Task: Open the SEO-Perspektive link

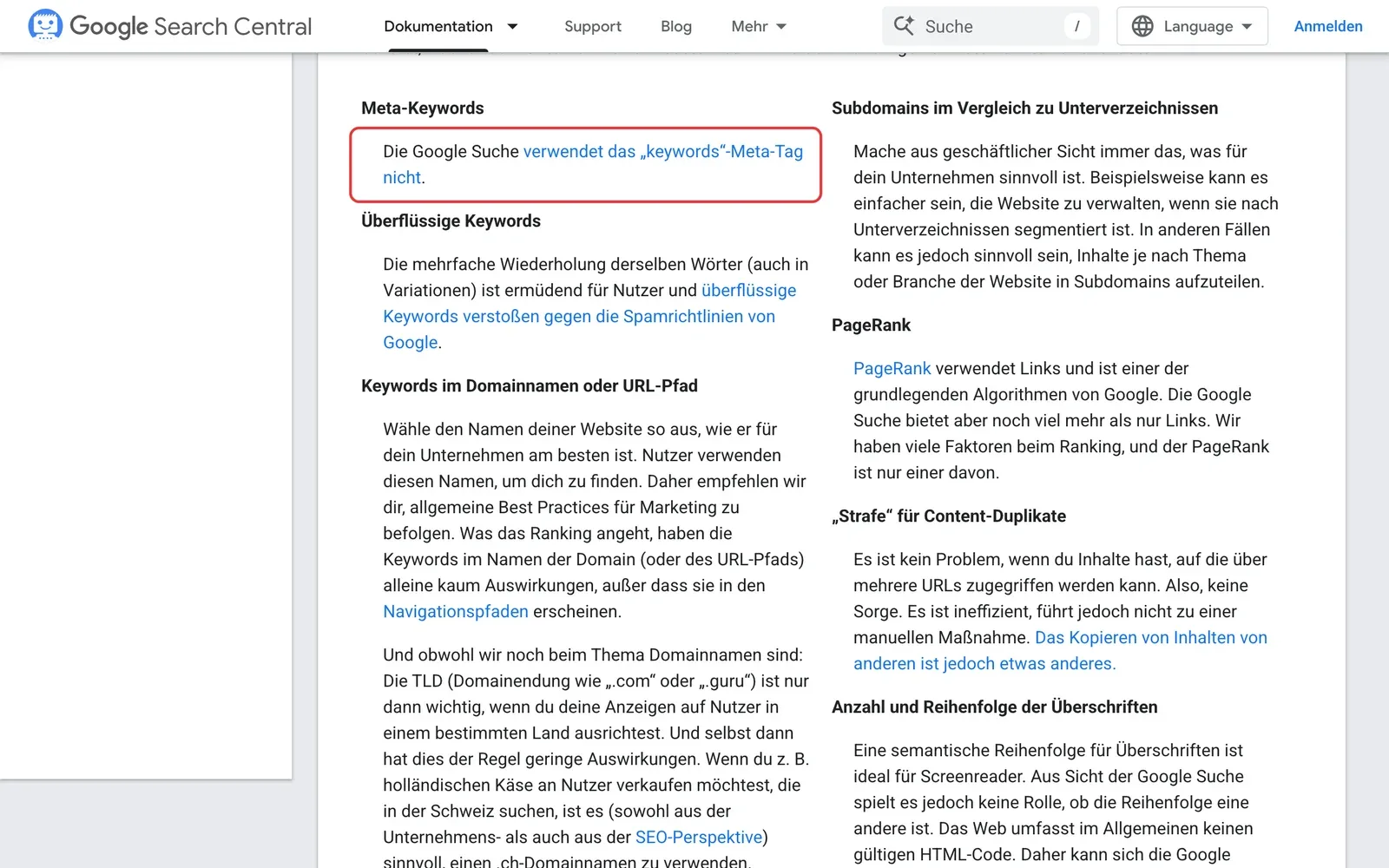Action: [x=699, y=837]
